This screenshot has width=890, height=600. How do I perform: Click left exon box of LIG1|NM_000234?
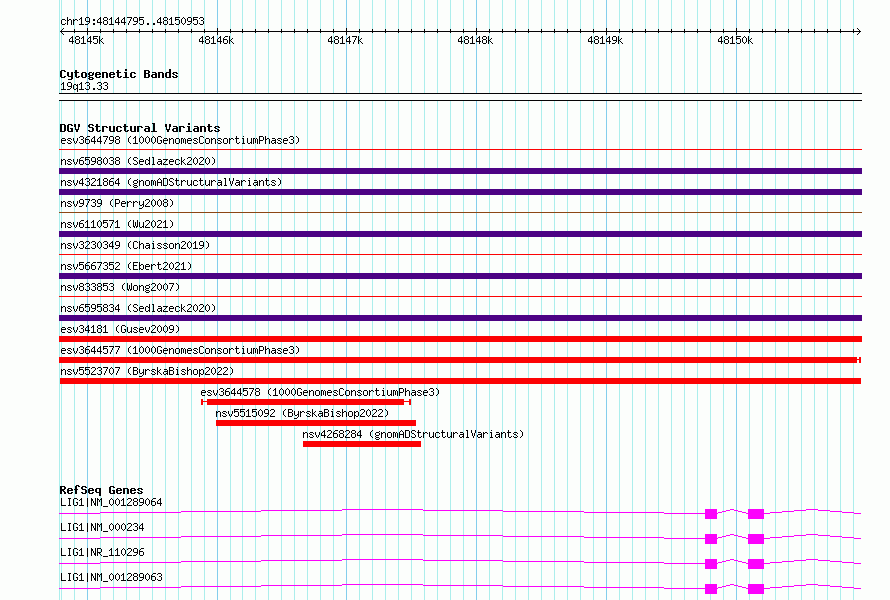coord(711,539)
